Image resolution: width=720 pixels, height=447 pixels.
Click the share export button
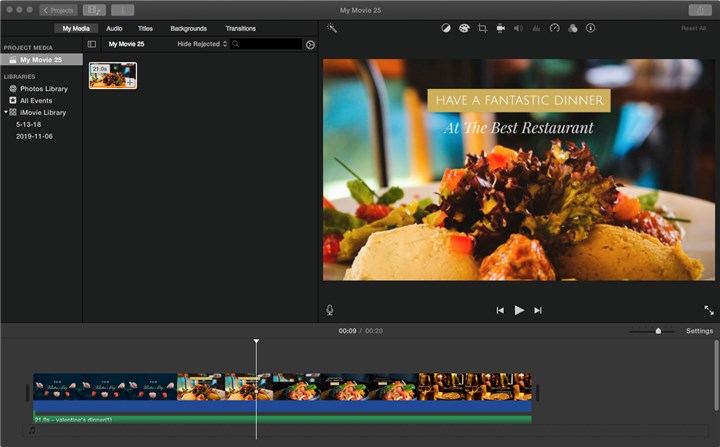click(x=700, y=9)
